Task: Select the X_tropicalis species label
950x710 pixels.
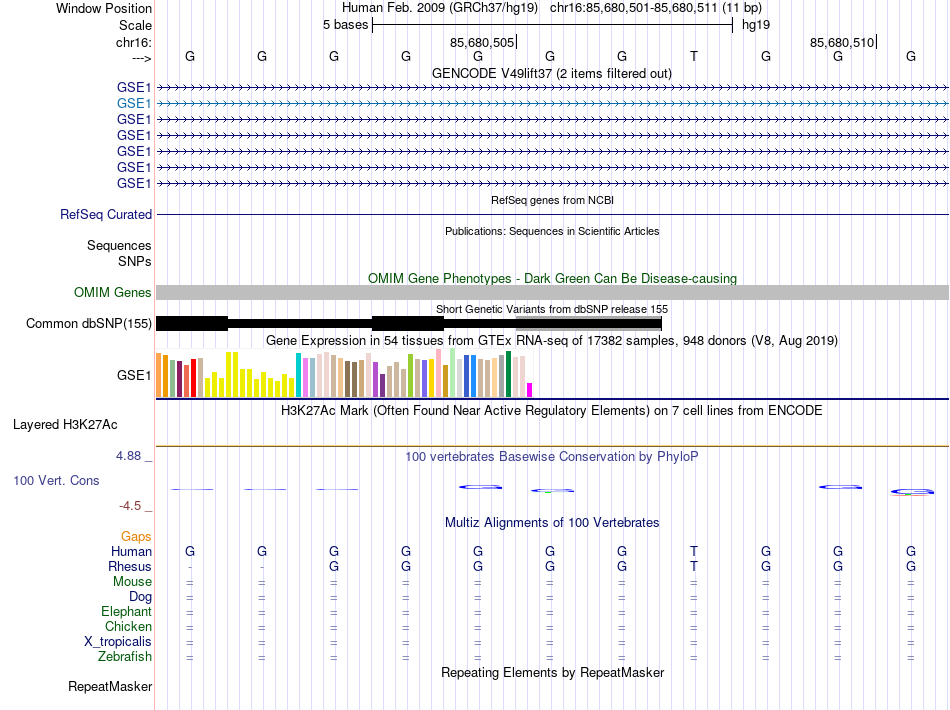Action: [118, 642]
